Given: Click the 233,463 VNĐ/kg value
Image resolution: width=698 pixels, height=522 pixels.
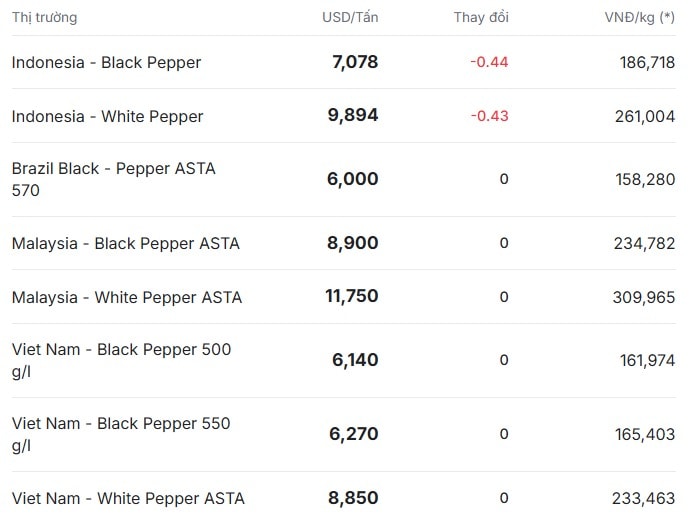Looking at the screenshot, I should (643, 498).
